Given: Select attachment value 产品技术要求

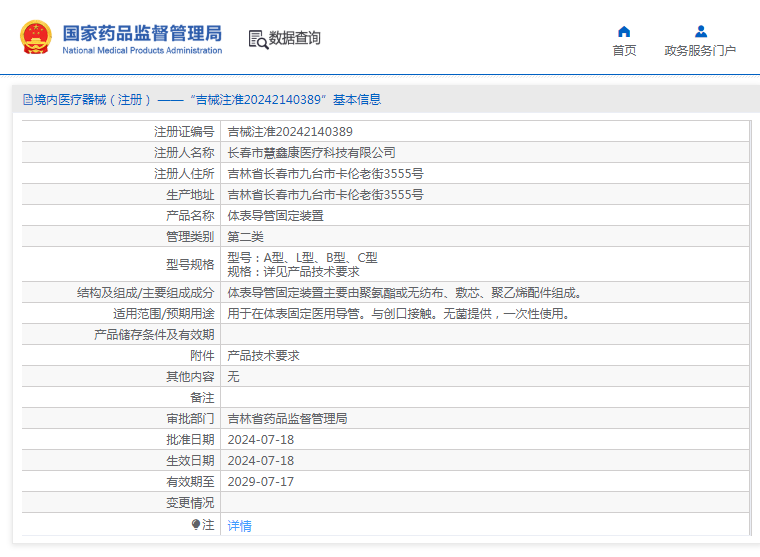Looking at the screenshot, I should tap(264, 356).
